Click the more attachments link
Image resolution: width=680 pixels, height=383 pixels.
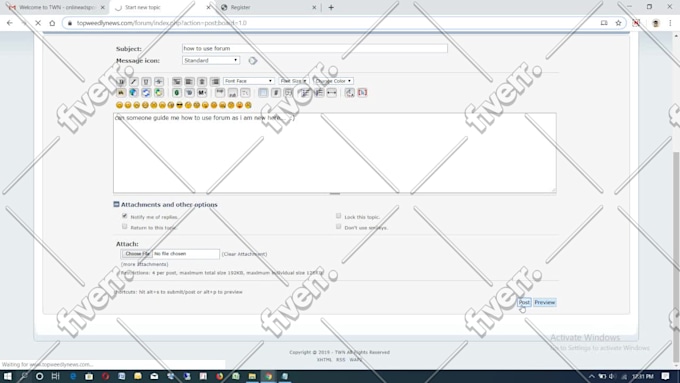[144, 264]
